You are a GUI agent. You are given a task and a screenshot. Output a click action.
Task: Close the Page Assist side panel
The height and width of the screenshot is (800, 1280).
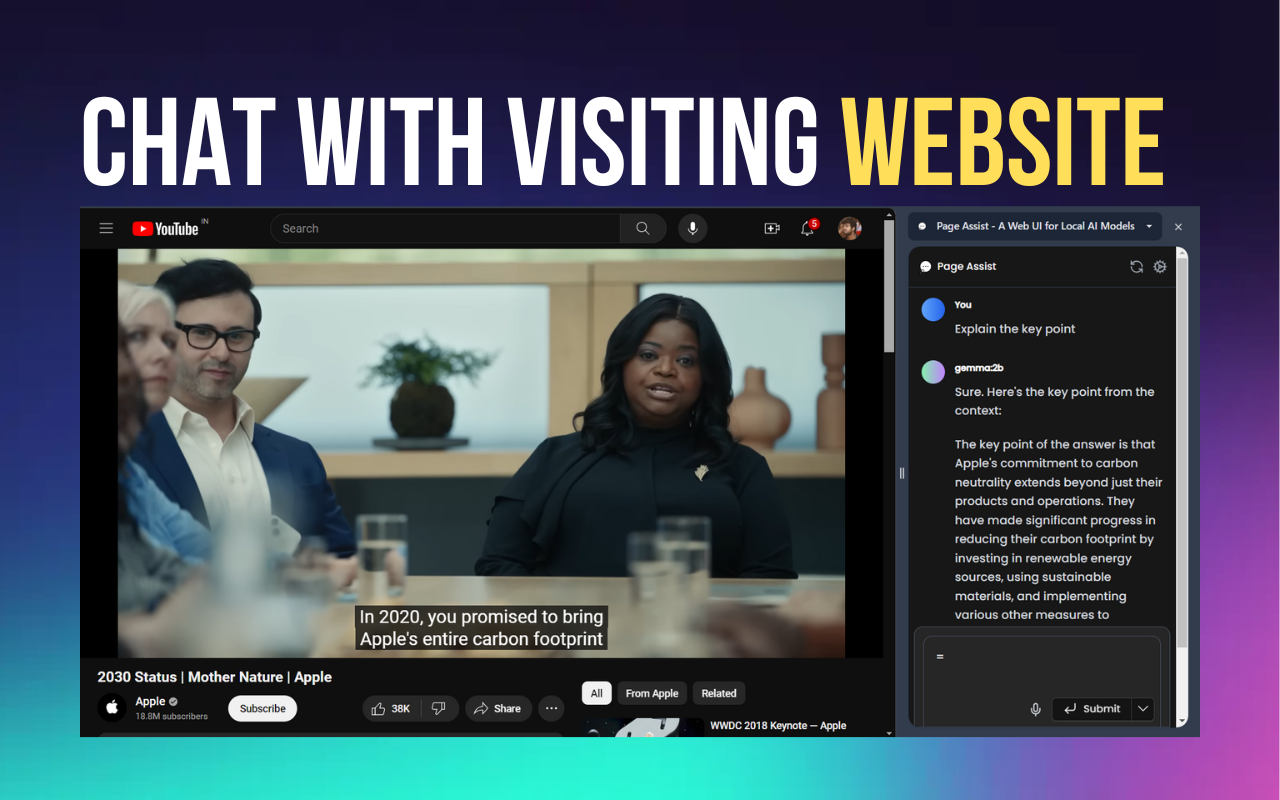[1178, 227]
